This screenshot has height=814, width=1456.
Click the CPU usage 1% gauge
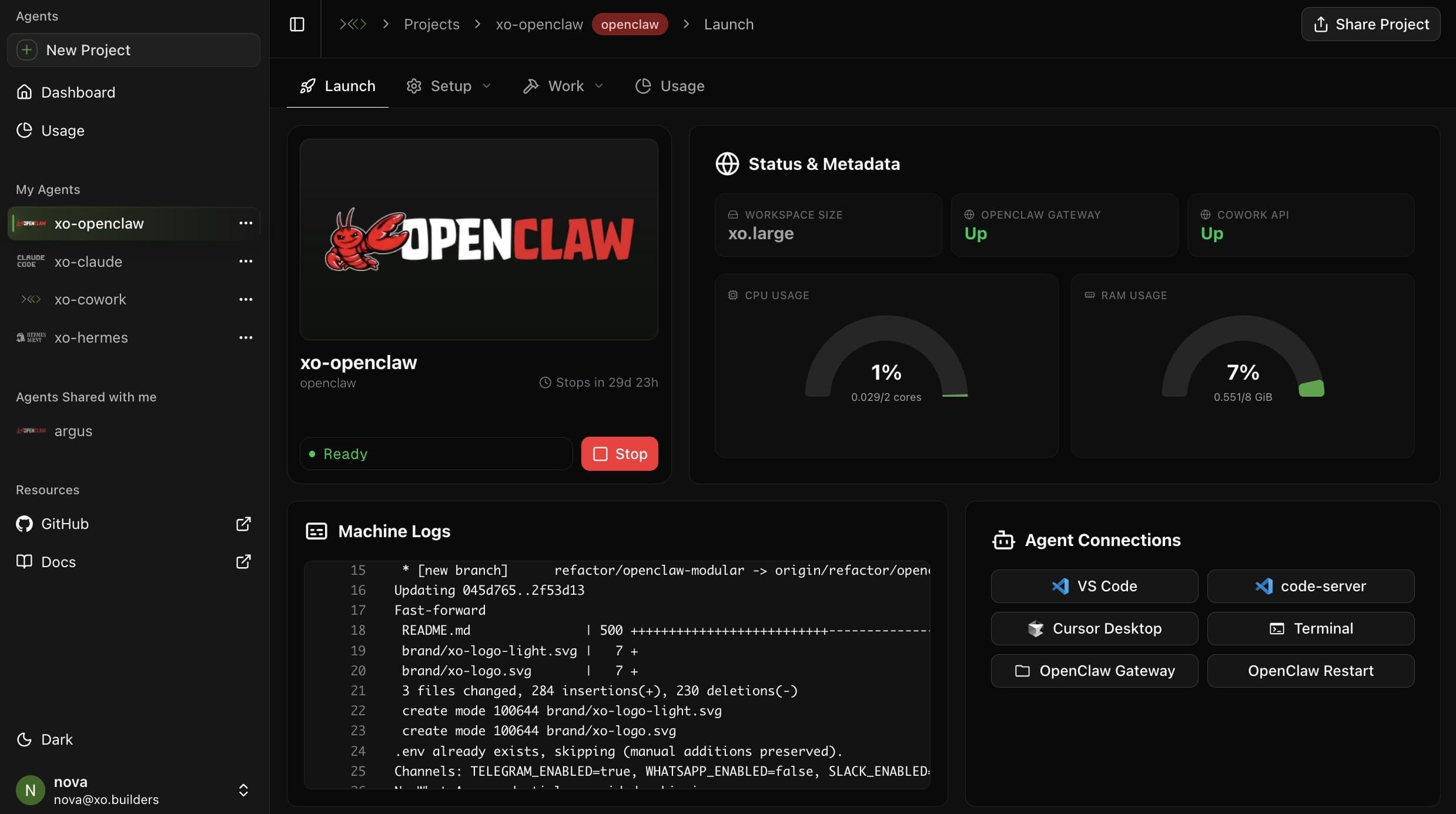click(886, 359)
